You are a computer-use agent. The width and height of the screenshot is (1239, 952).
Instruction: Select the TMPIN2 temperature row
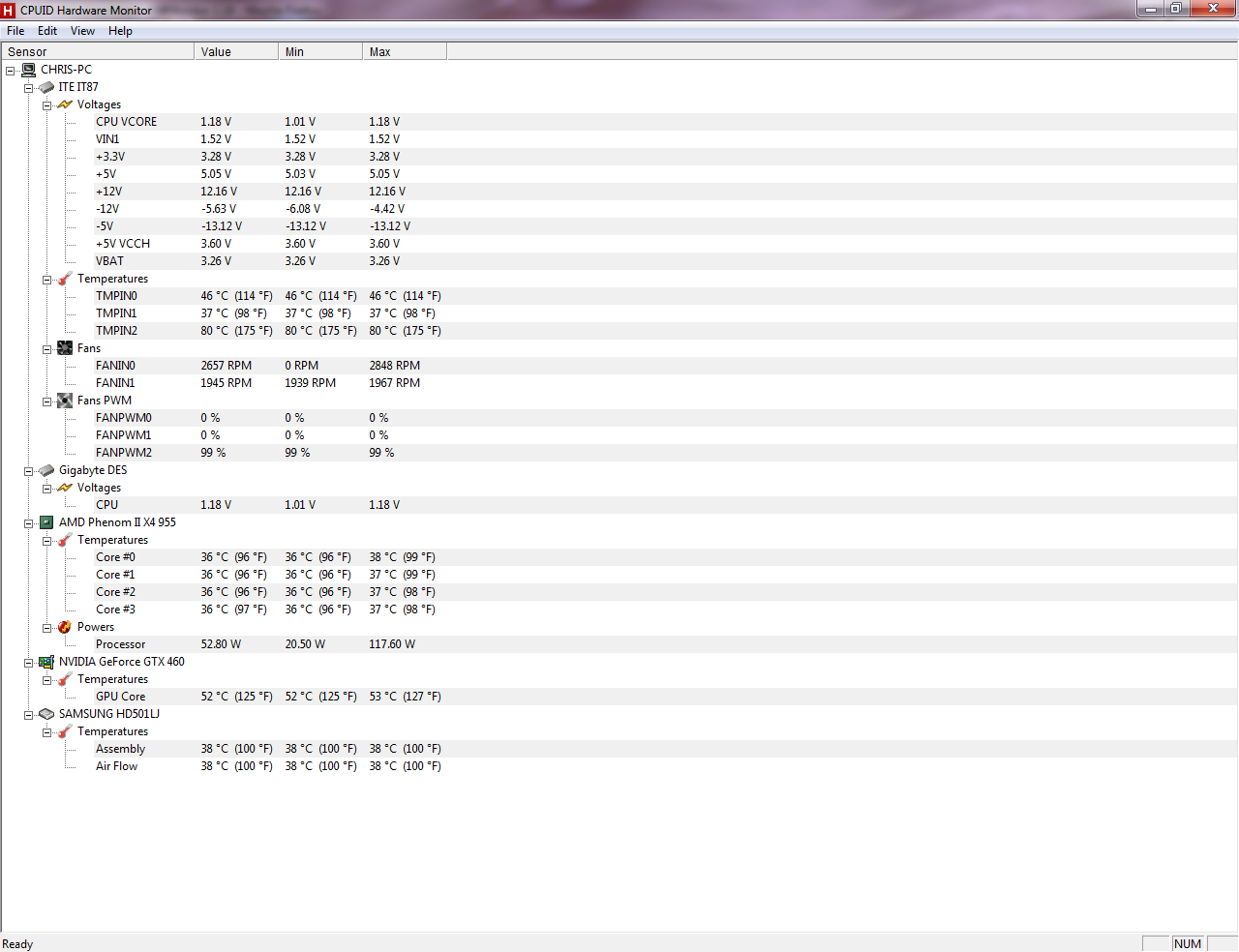(619, 331)
